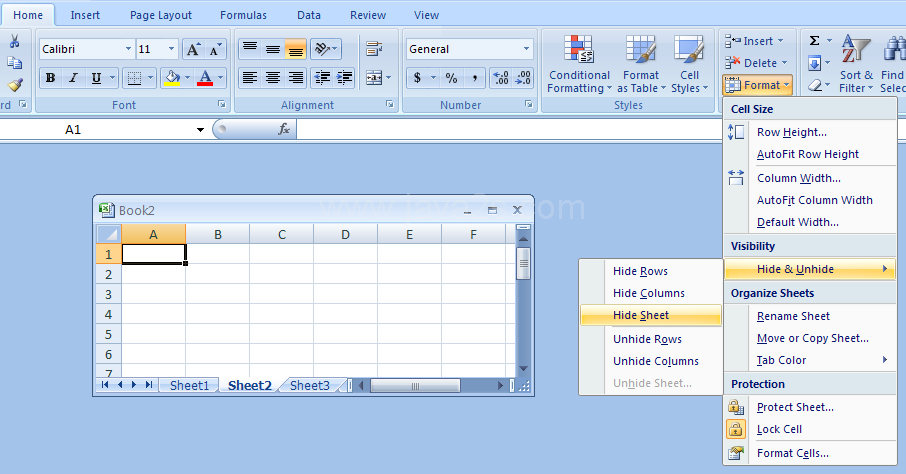Set Top Align vertical alignment
This screenshot has width=906, height=474.
click(x=250, y=49)
